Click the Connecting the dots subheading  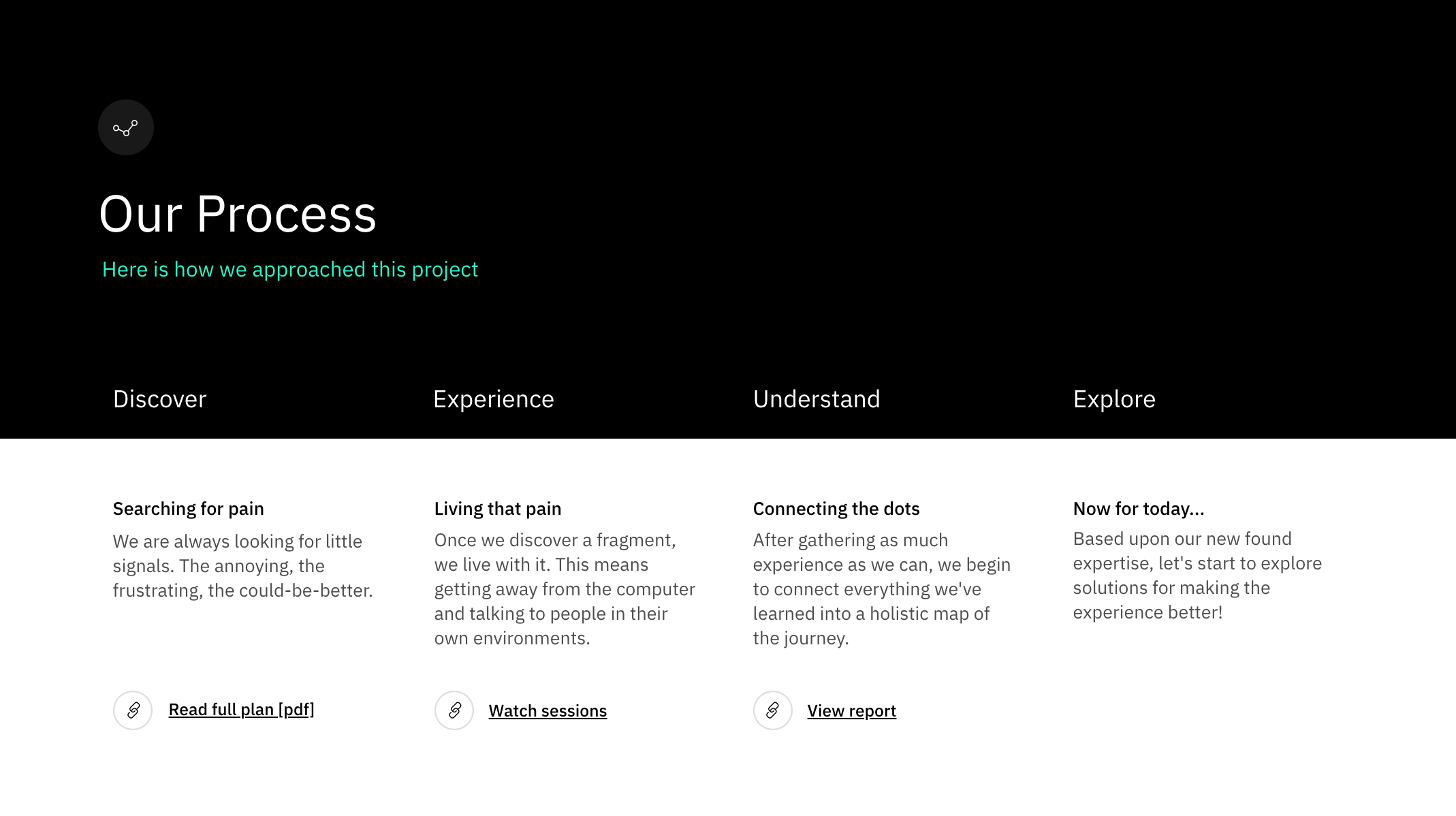836,509
